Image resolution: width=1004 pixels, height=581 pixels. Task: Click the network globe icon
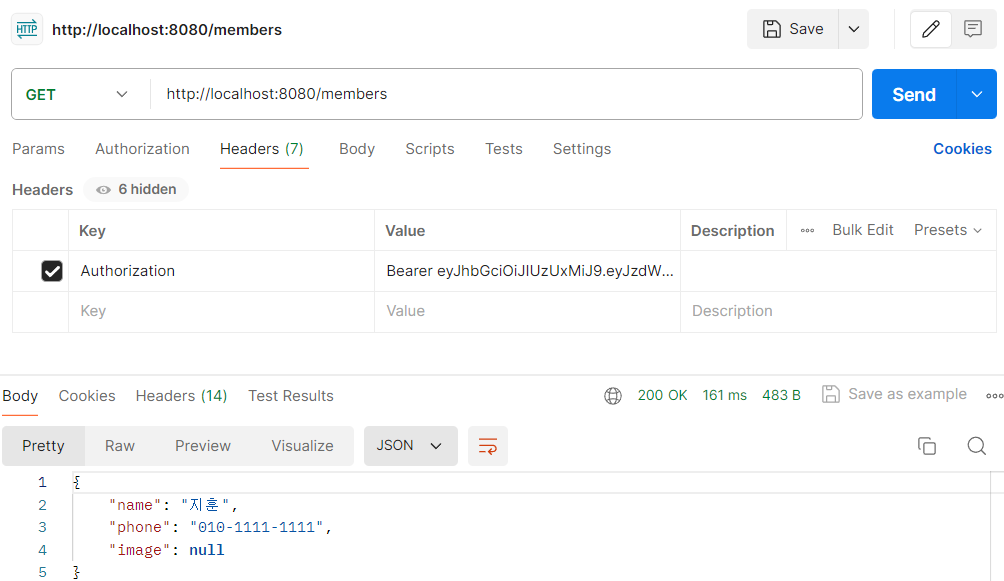pos(613,396)
